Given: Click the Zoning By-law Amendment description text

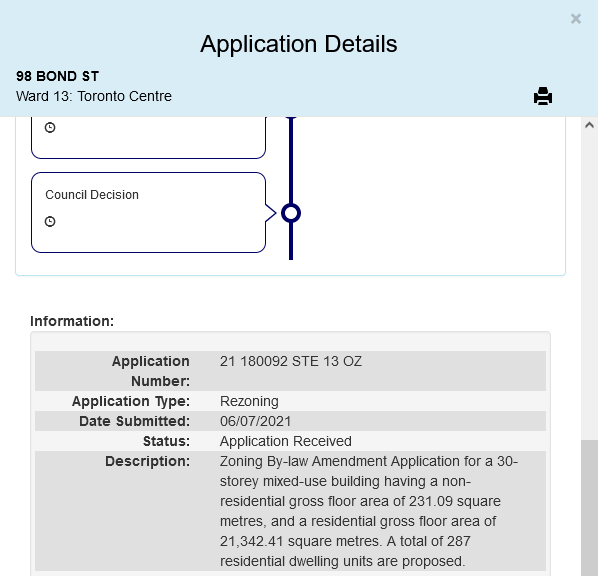Looking at the screenshot, I should coord(369,511).
